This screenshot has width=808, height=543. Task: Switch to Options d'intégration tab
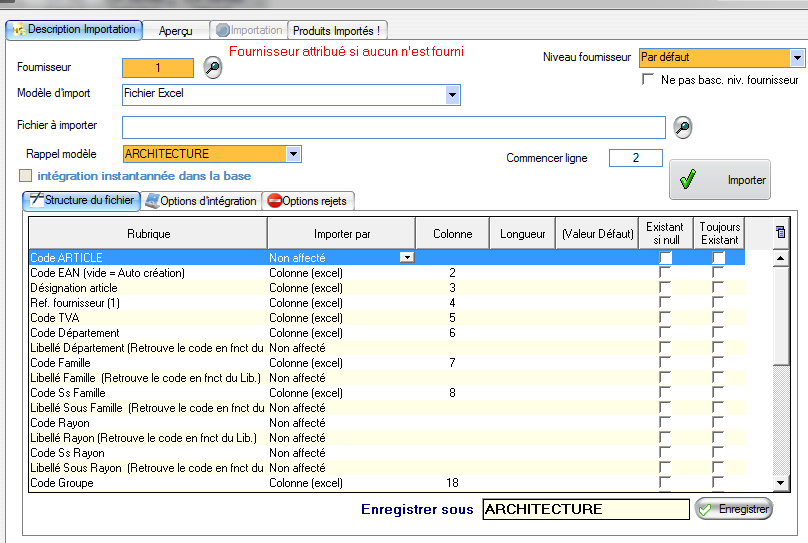(201, 201)
